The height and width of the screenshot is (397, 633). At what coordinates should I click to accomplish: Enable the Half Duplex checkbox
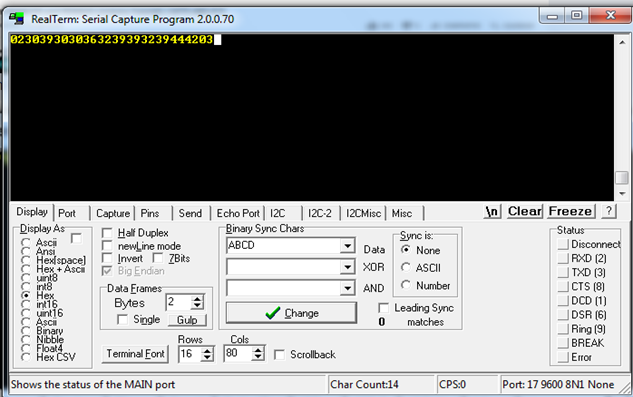tap(107, 233)
